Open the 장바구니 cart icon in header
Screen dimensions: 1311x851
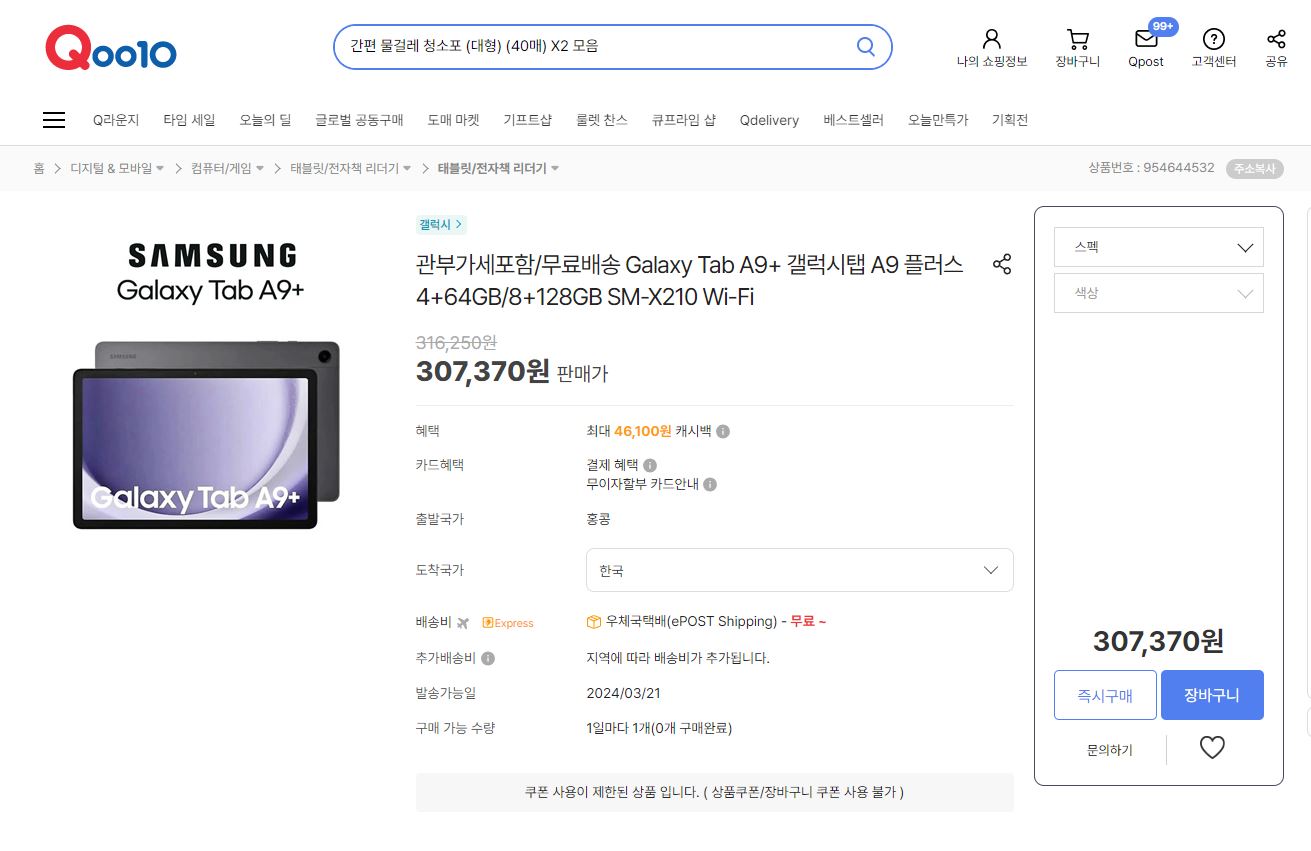pos(1078,39)
